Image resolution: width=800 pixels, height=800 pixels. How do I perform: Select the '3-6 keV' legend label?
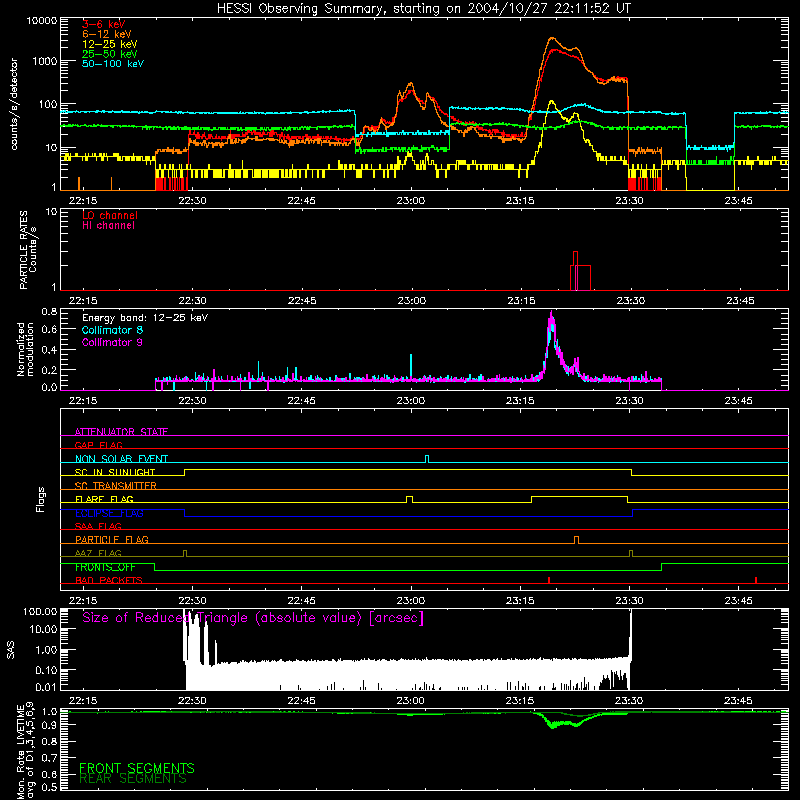click(x=104, y=24)
